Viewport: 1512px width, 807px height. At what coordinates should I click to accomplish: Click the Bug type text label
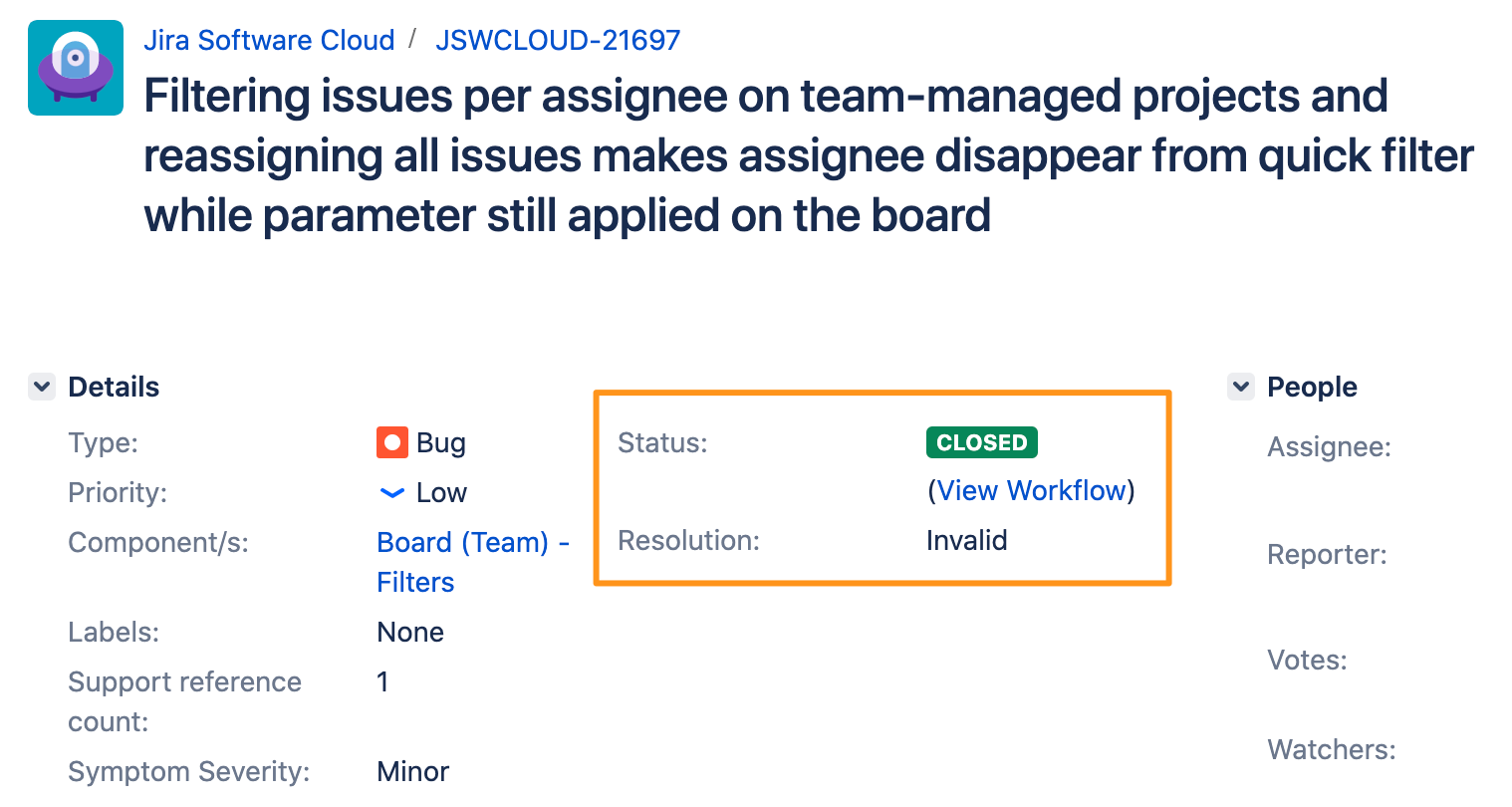click(x=441, y=442)
